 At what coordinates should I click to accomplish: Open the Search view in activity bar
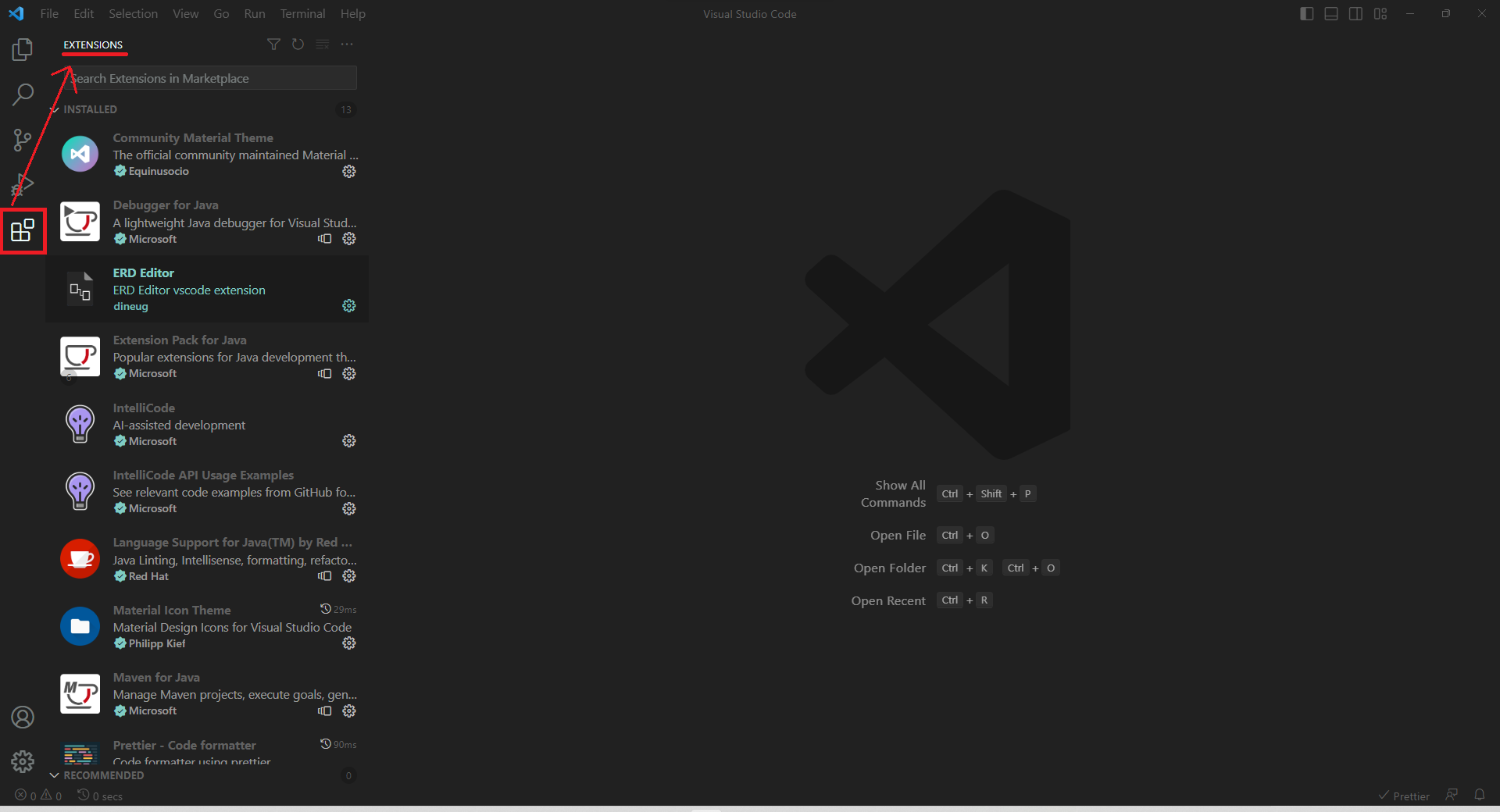pyautogui.click(x=23, y=95)
